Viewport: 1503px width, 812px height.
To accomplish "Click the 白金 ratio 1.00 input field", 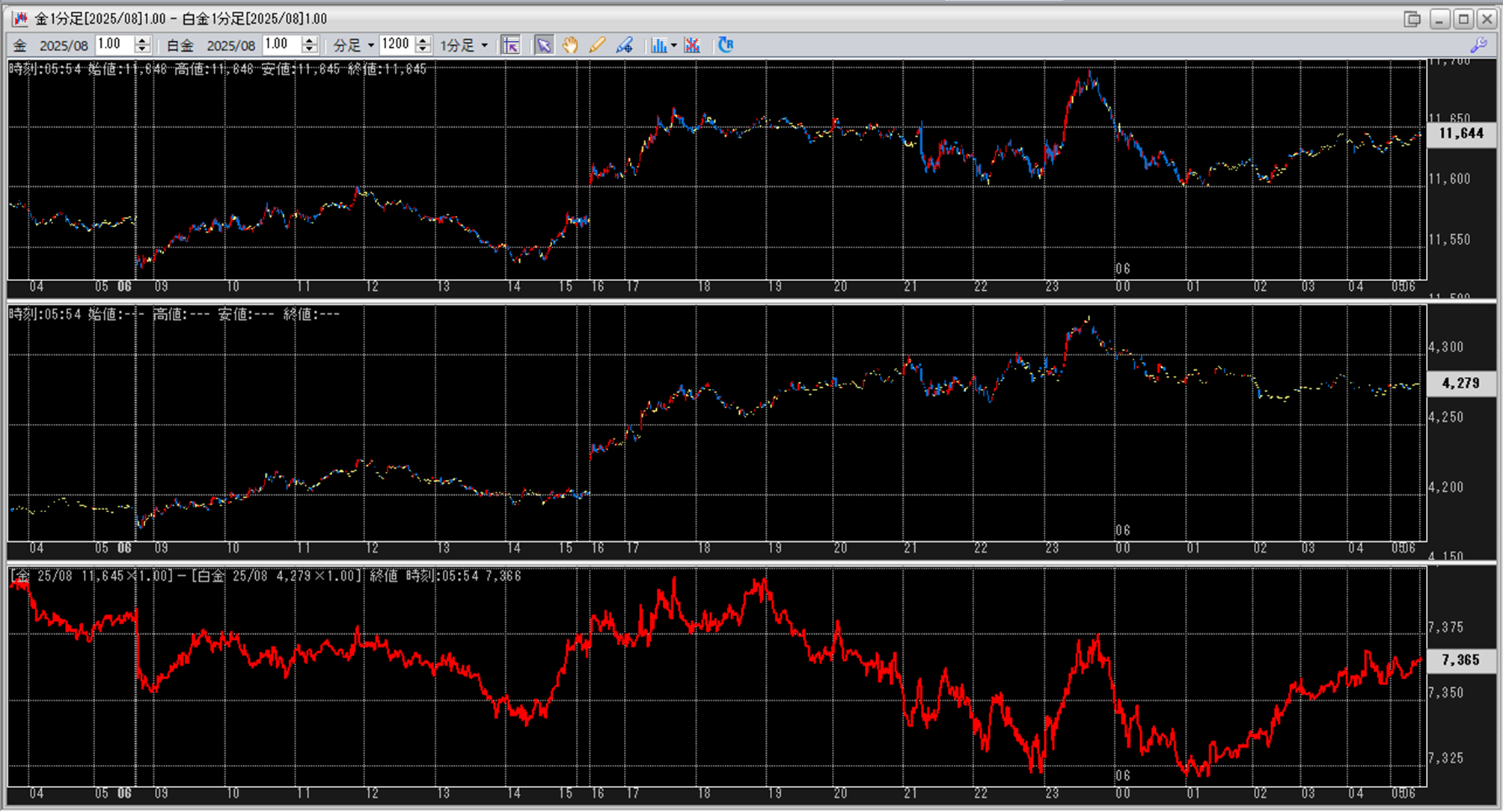I will [x=281, y=45].
